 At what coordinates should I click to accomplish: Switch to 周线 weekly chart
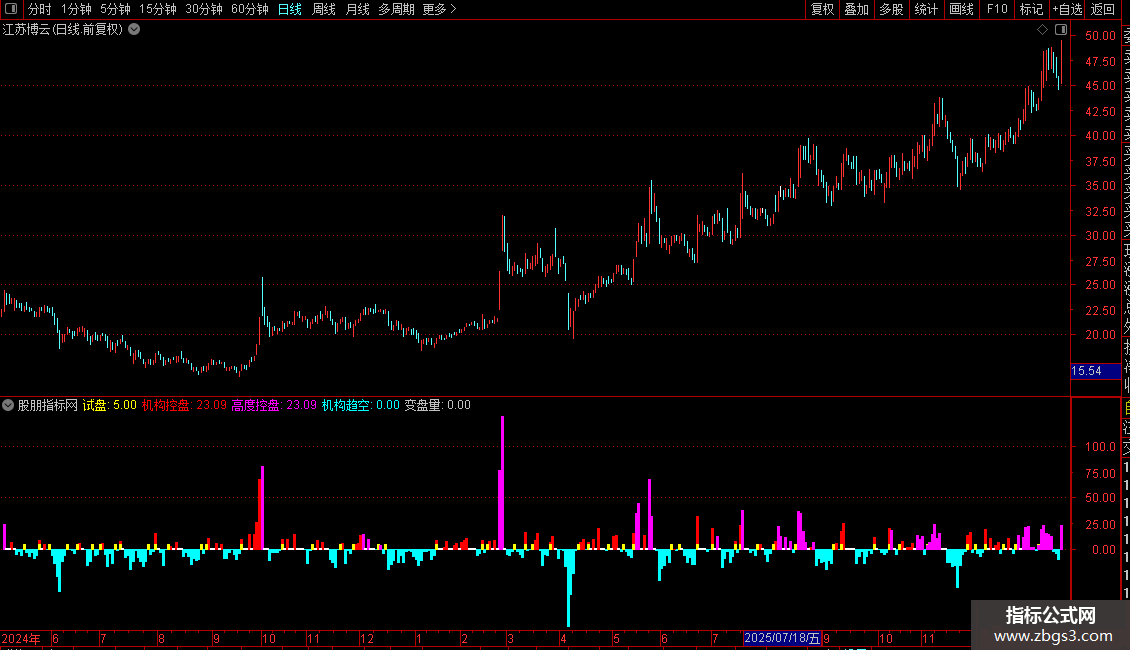pos(324,9)
